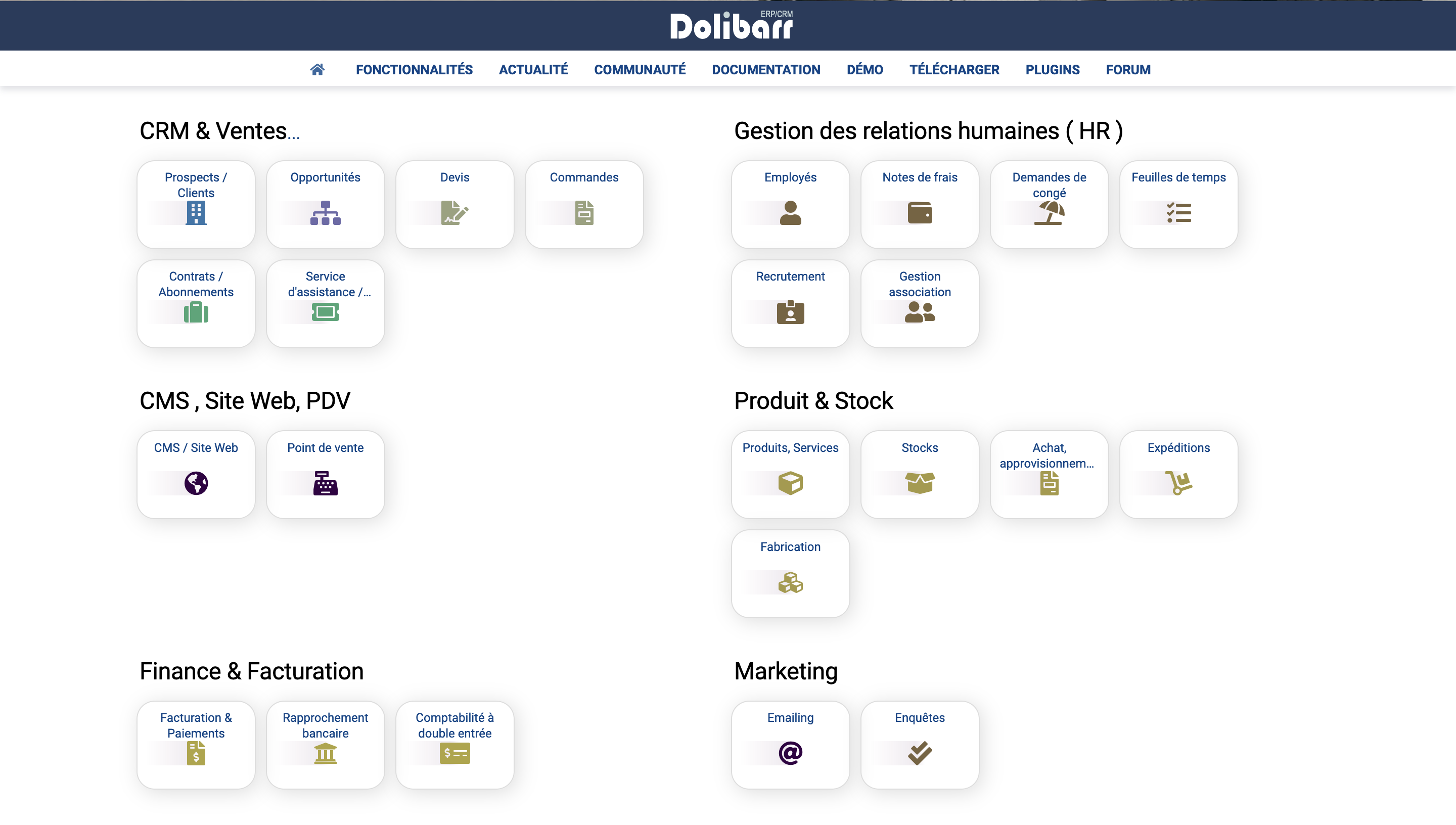1456x825 pixels.
Task: Follow the Comptabilité à double entrée link
Action: click(x=454, y=725)
